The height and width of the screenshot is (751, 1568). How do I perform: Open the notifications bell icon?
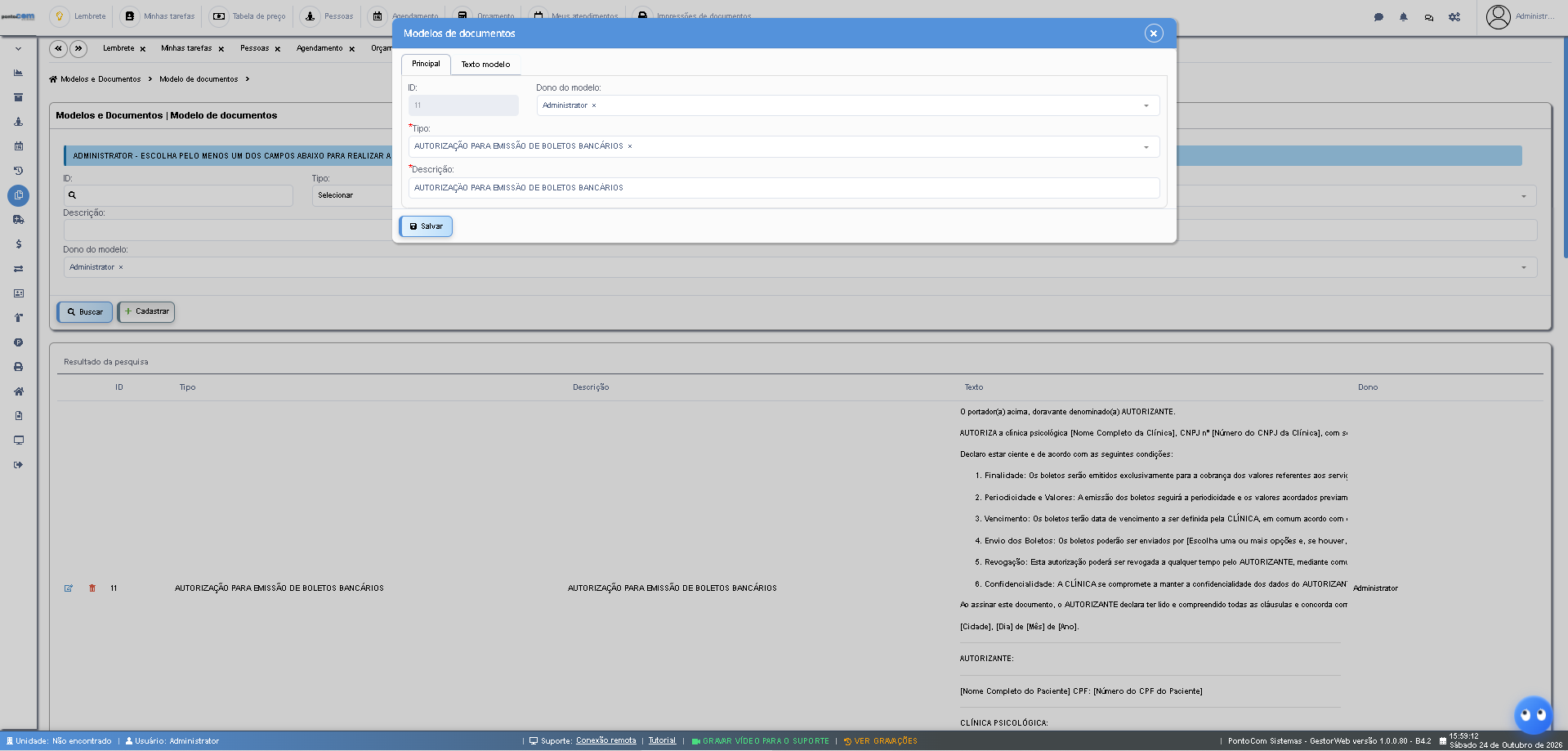pyautogui.click(x=1404, y=16)
